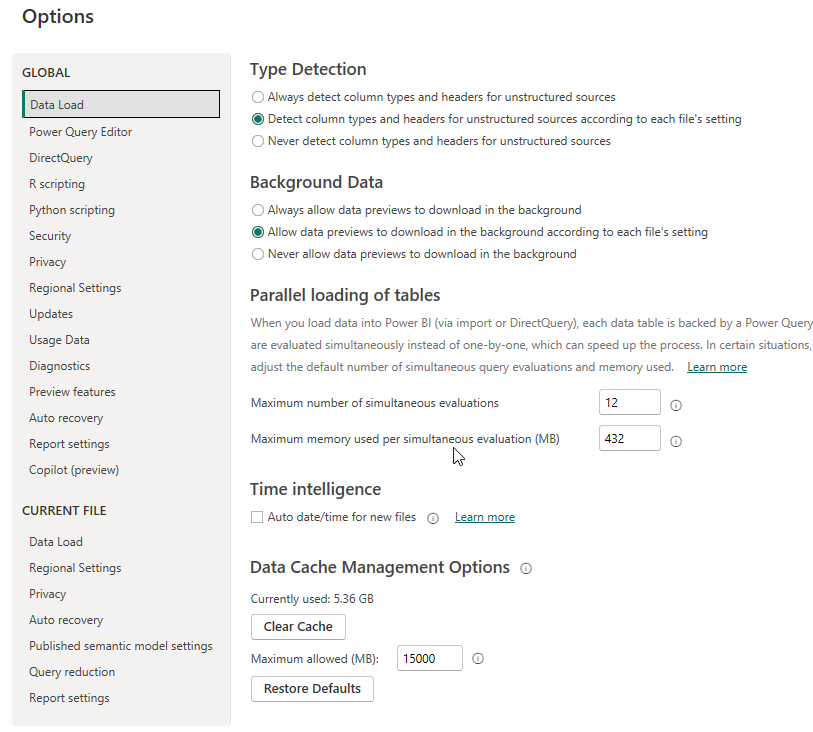Open Learn more link under Parallel loading
Screen dimensions: 813x732
click(x=717, y=367)
